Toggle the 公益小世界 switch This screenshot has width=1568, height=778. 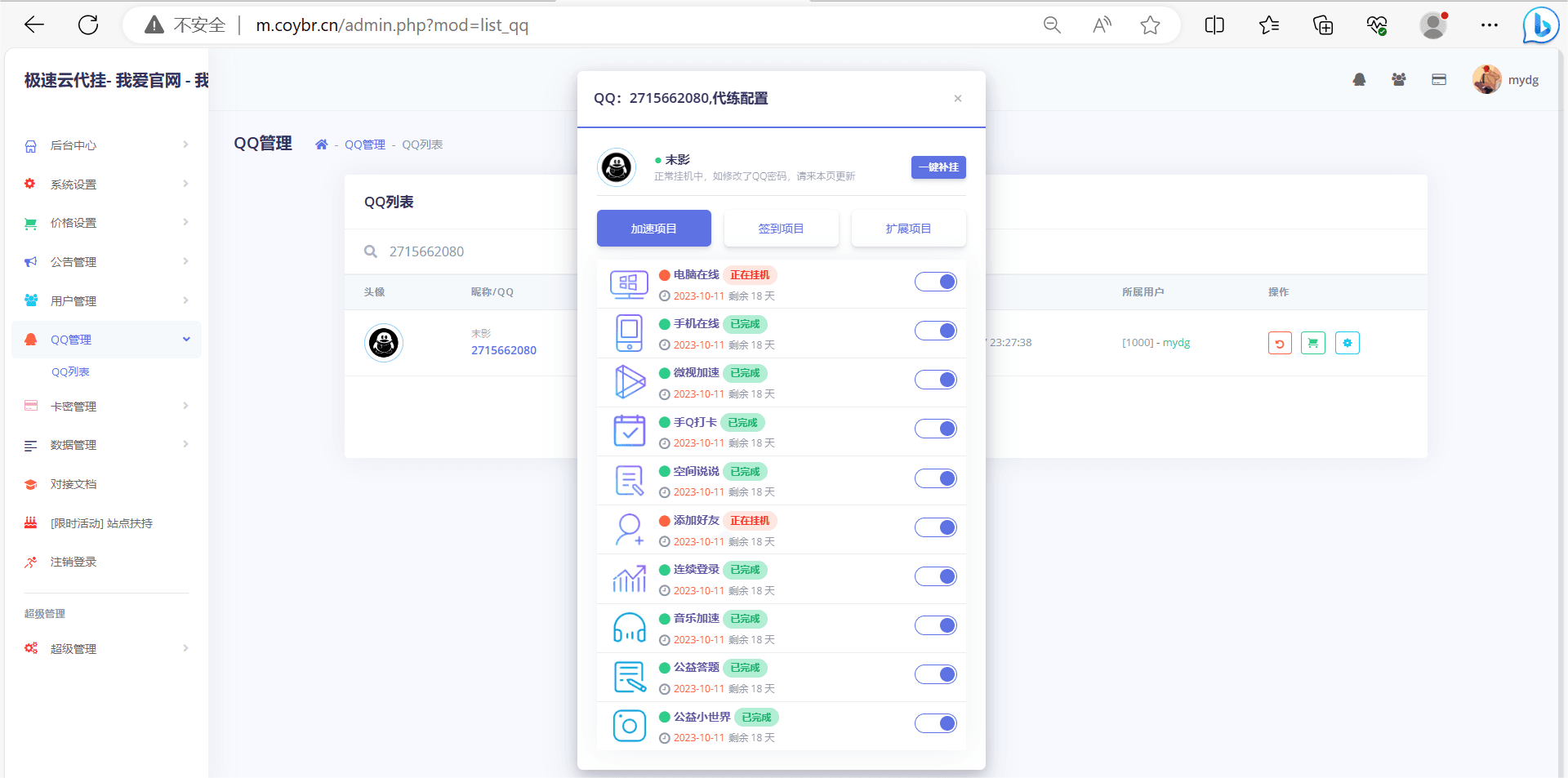tap(936, 723)
